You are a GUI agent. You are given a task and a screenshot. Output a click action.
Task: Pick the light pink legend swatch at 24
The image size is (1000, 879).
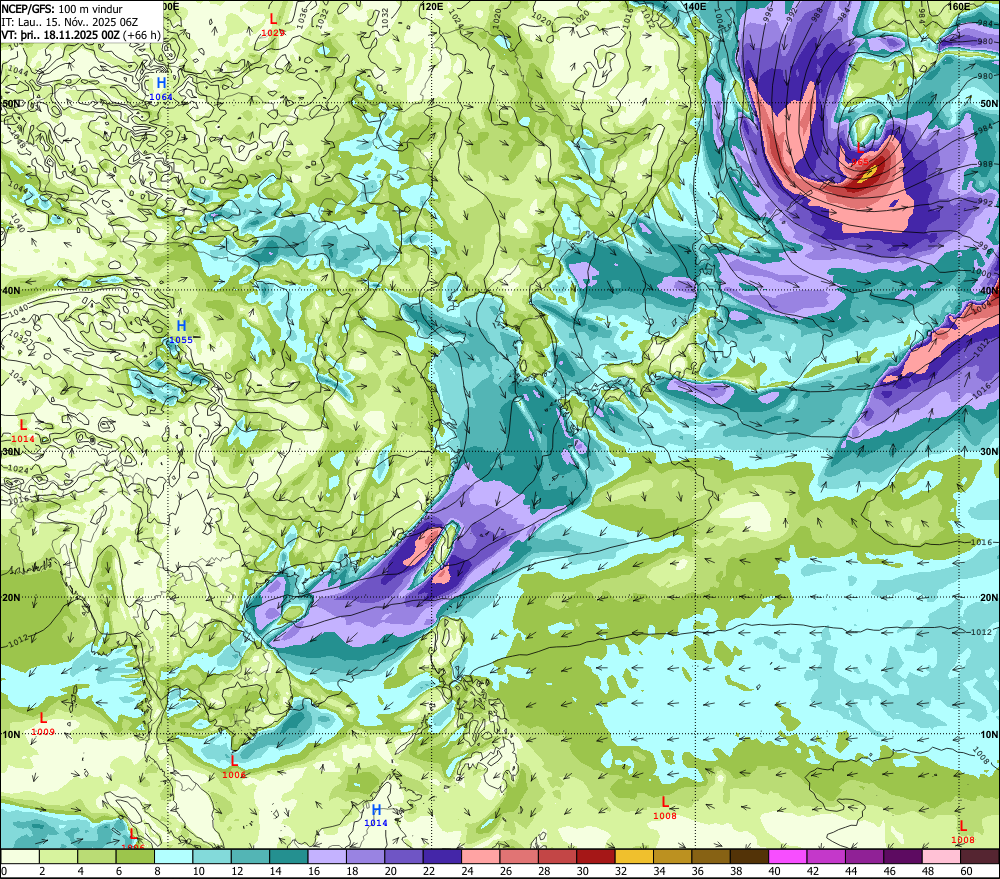pos(480,856)
